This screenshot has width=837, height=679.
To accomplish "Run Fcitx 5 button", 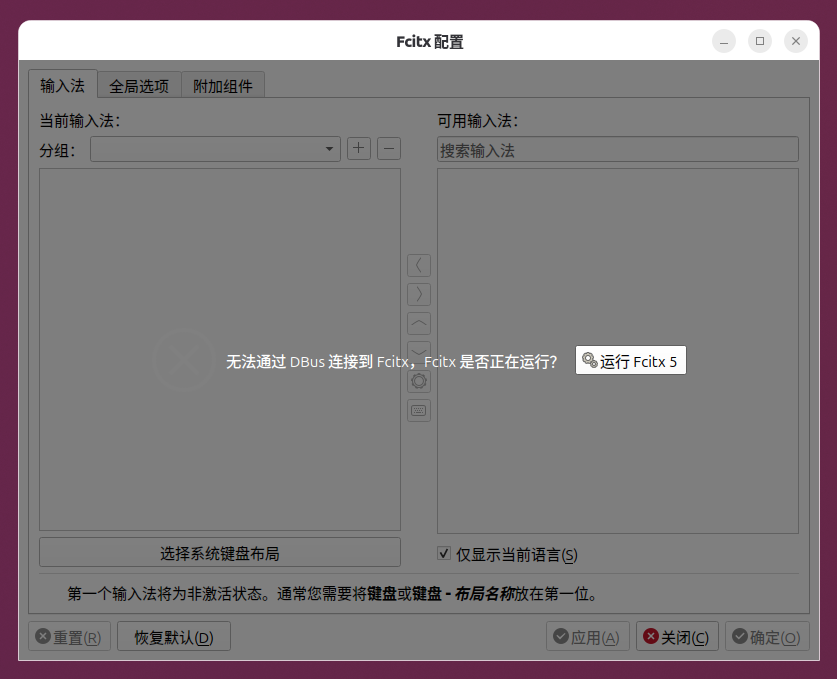I will [x=630, y=360].
